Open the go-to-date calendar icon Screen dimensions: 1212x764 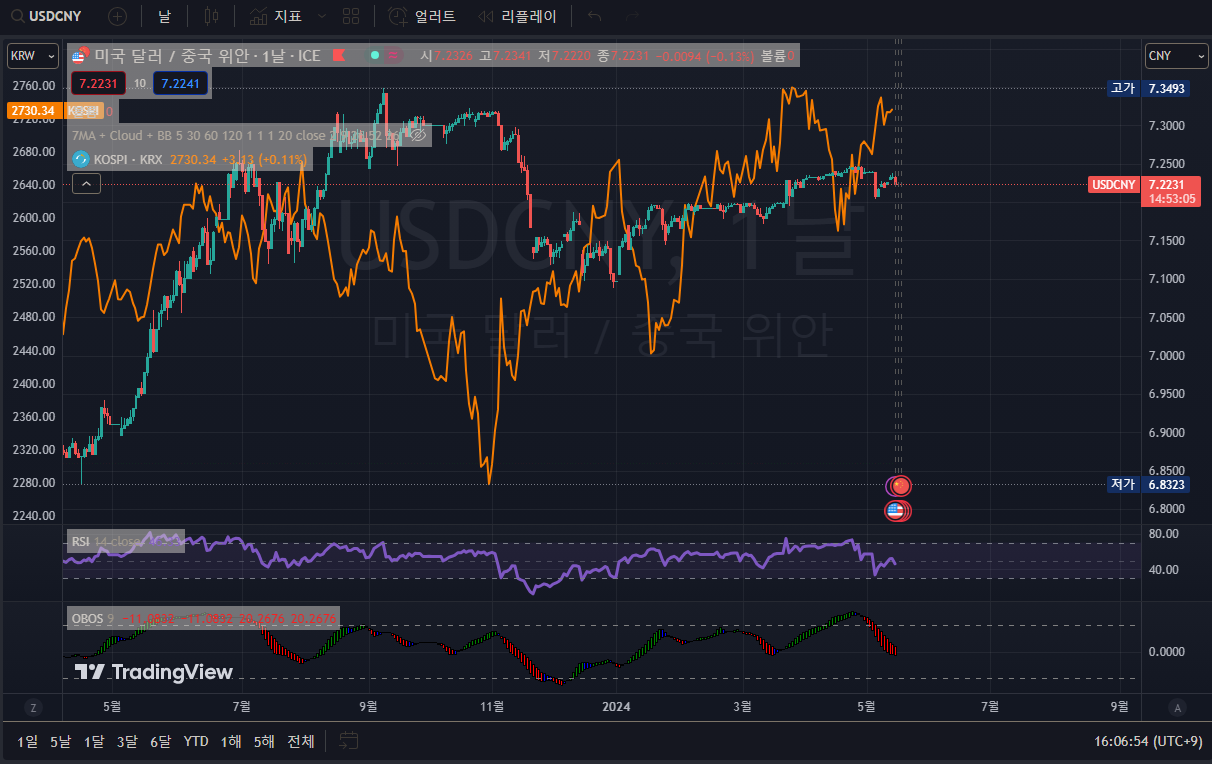[x=348, y=741]
